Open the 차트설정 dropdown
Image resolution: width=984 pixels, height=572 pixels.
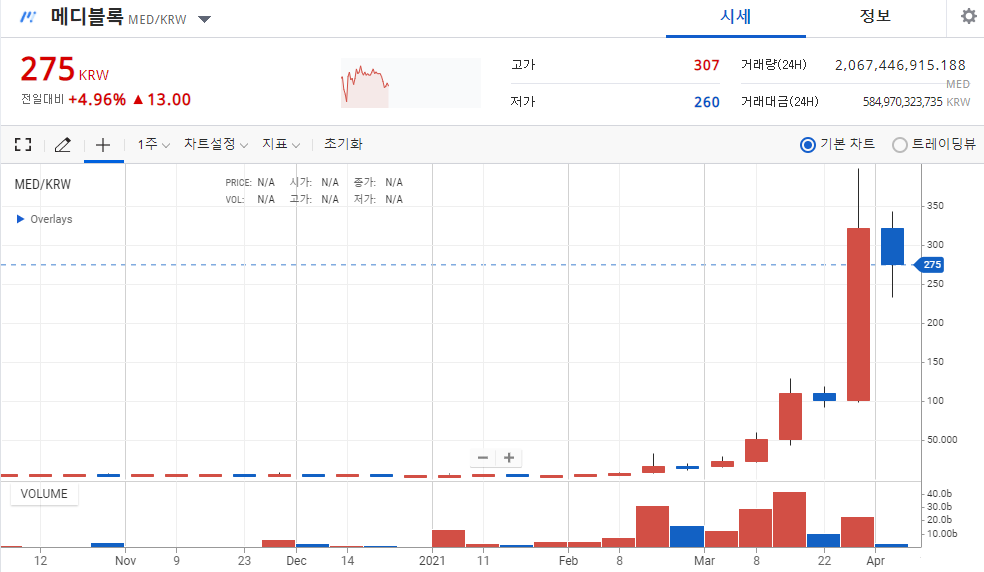(x=216, y=144)
